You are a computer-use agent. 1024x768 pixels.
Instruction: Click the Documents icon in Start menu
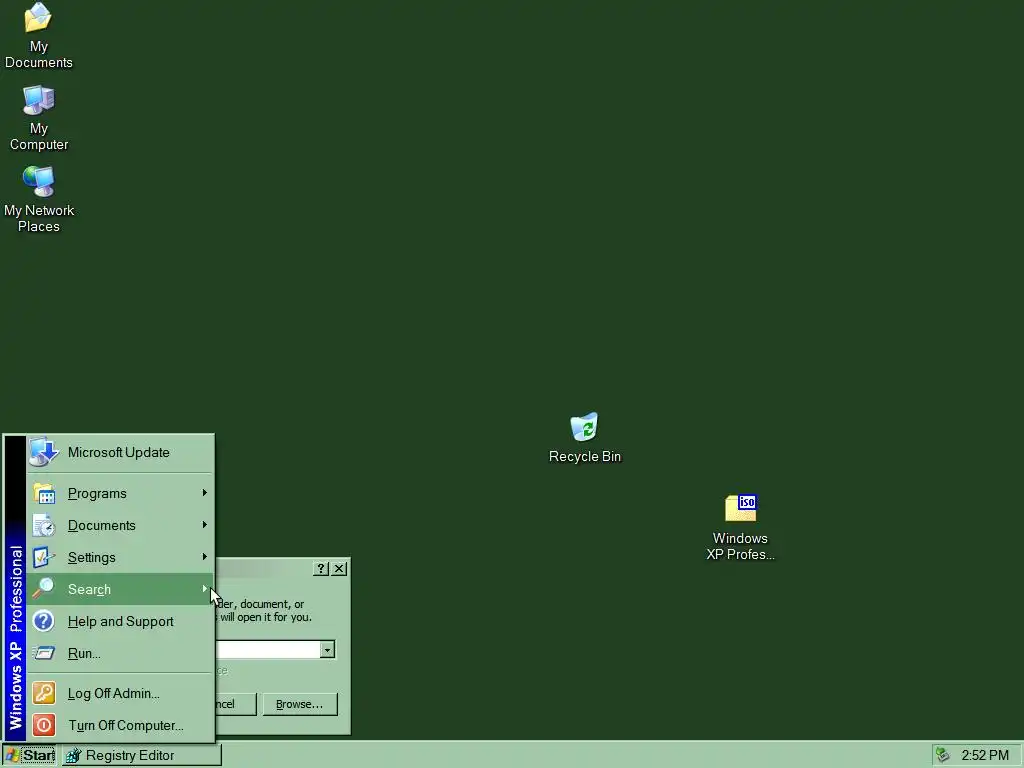click(44, 525)
